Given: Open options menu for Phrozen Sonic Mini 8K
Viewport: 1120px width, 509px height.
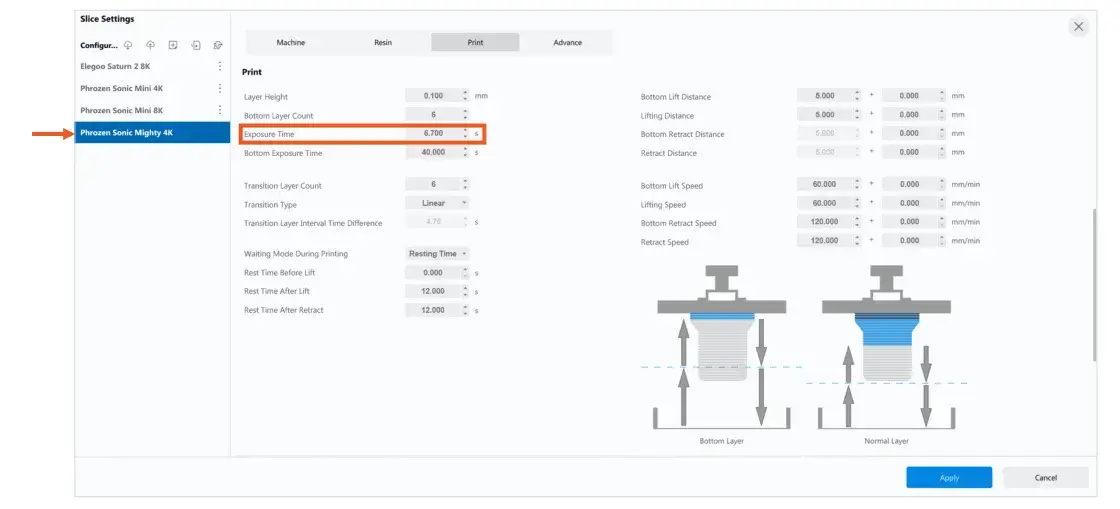Looking at the screenshot, I should coord(220,110).
